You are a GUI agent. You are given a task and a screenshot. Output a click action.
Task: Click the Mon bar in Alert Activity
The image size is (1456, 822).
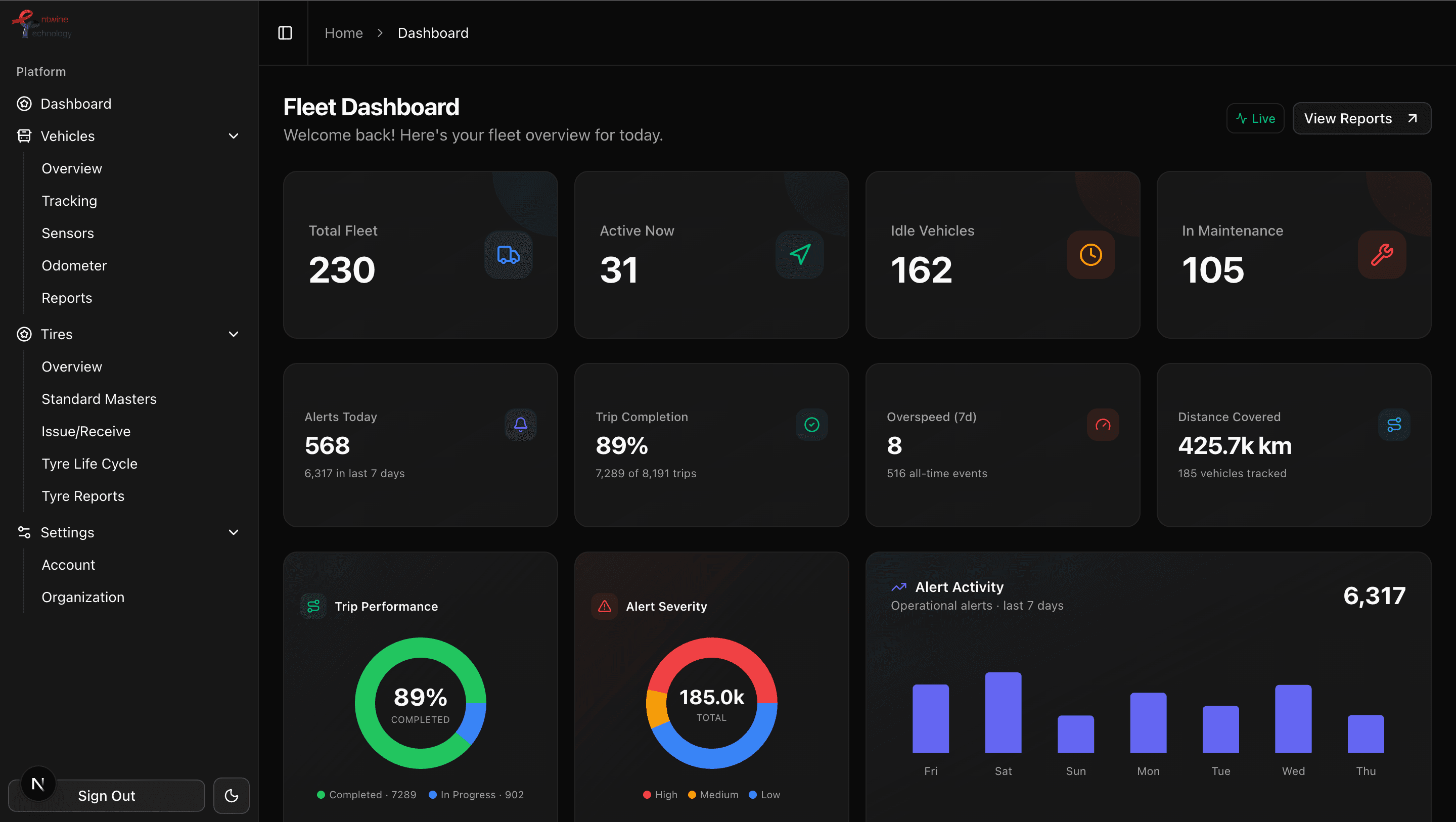tap(1148, 722)
